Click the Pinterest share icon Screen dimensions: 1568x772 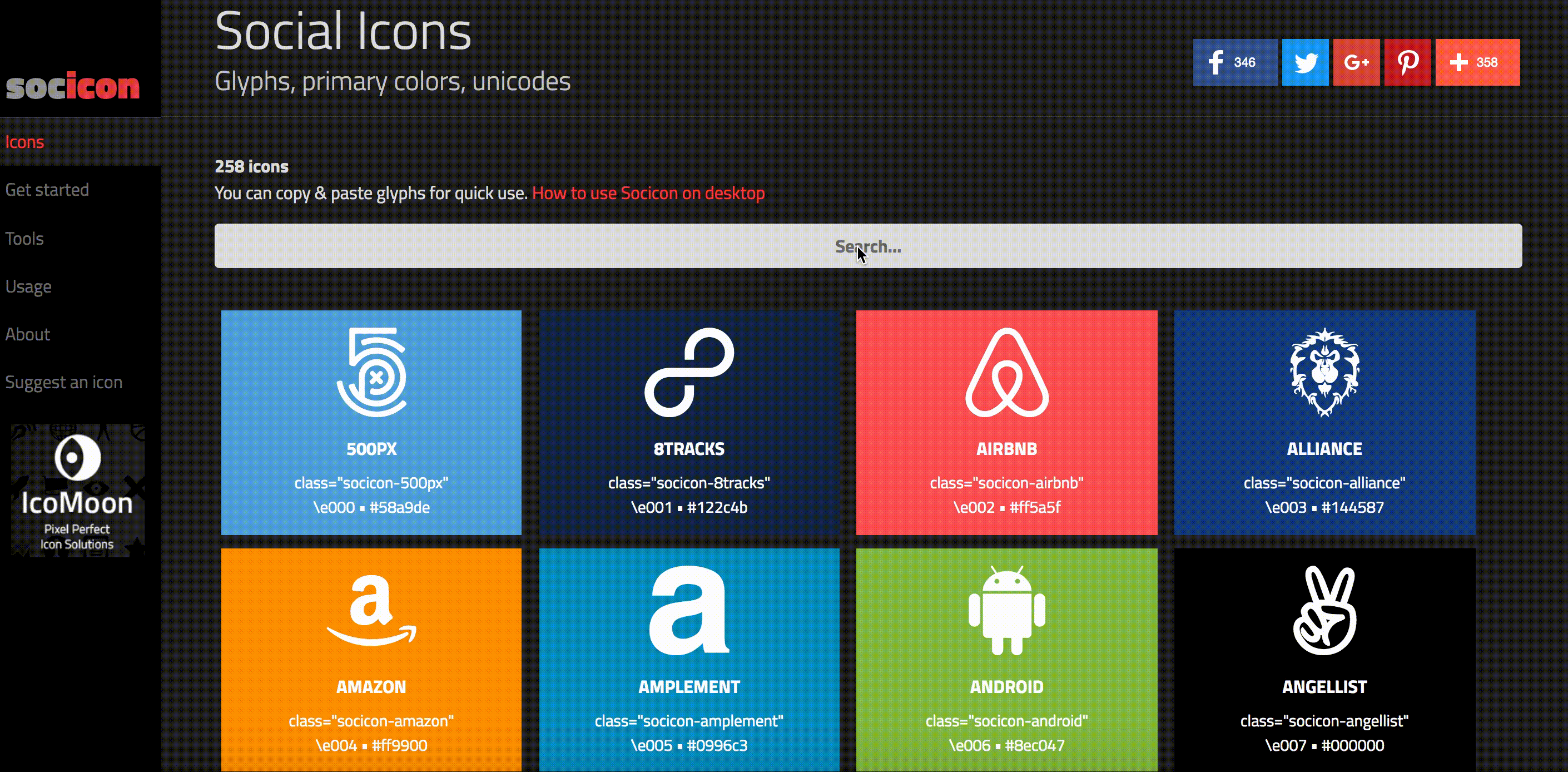pyautogui.click(x=1407, y=62)
